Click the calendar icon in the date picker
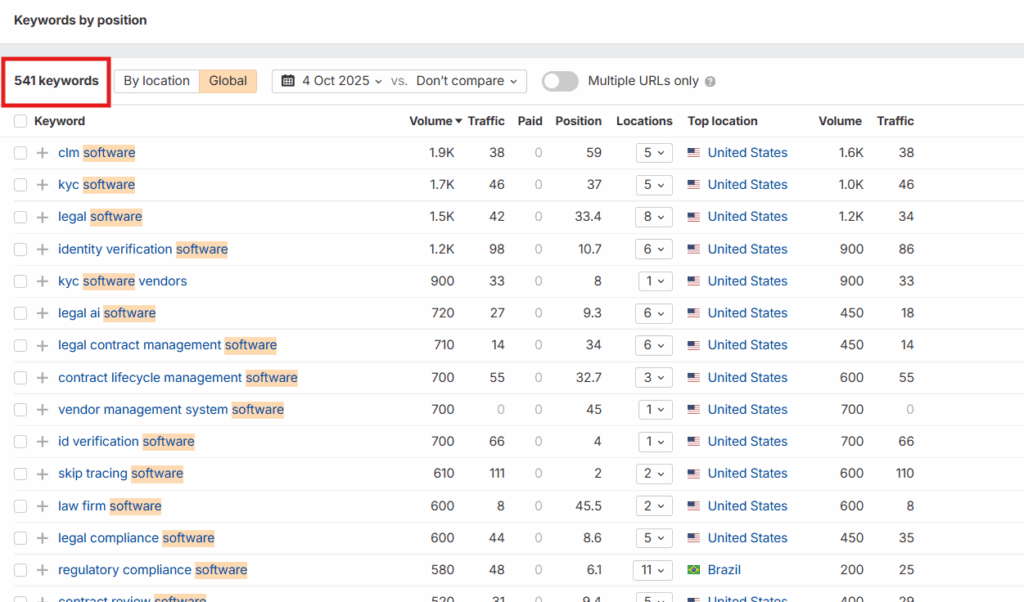Screen dimensions: 1024x602 tap(288, 81)
